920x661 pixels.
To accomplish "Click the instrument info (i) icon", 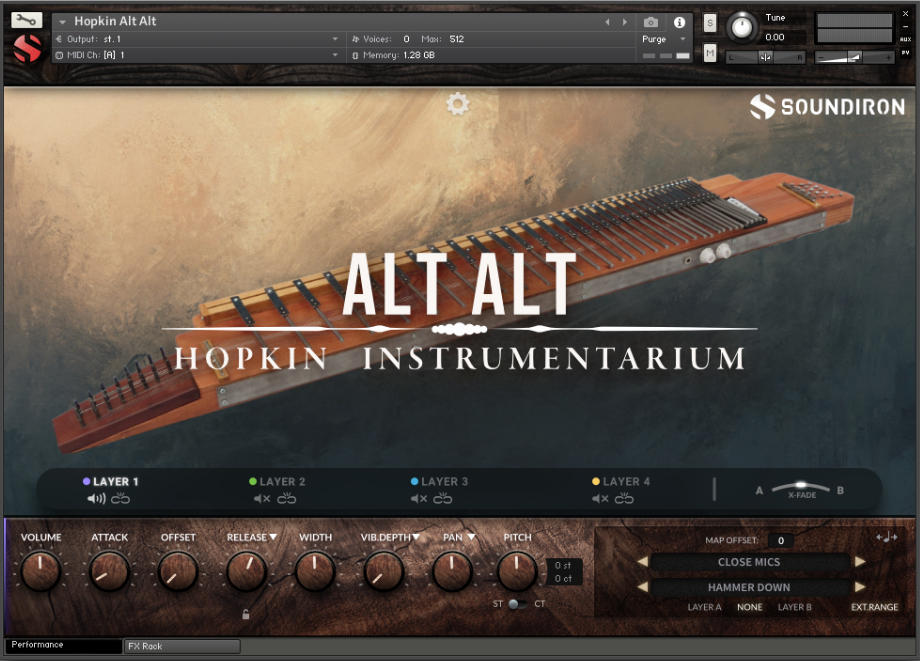I will tap(680, 22).
